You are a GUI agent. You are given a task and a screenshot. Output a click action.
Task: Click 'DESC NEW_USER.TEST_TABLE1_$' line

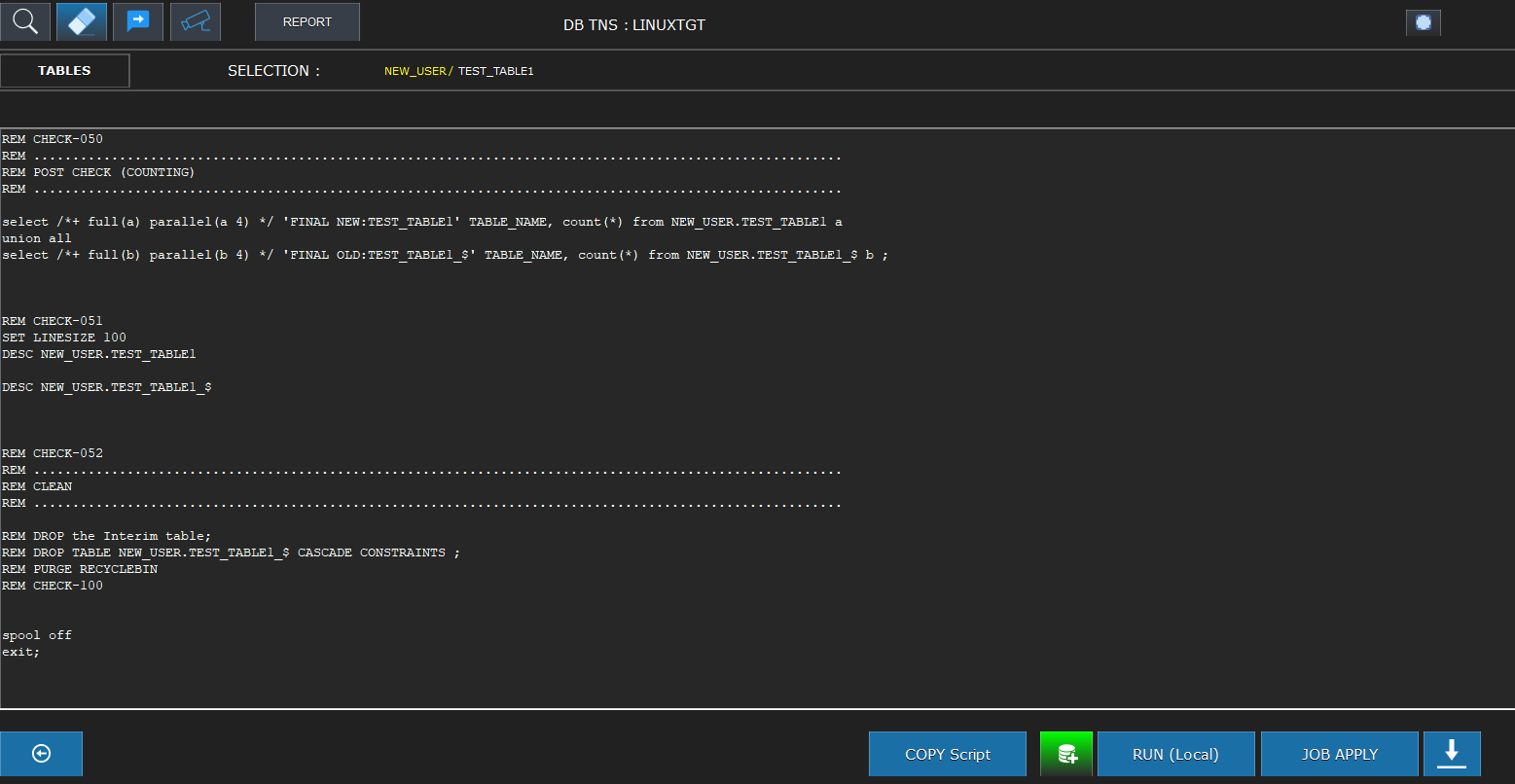[x=107, y=387]
